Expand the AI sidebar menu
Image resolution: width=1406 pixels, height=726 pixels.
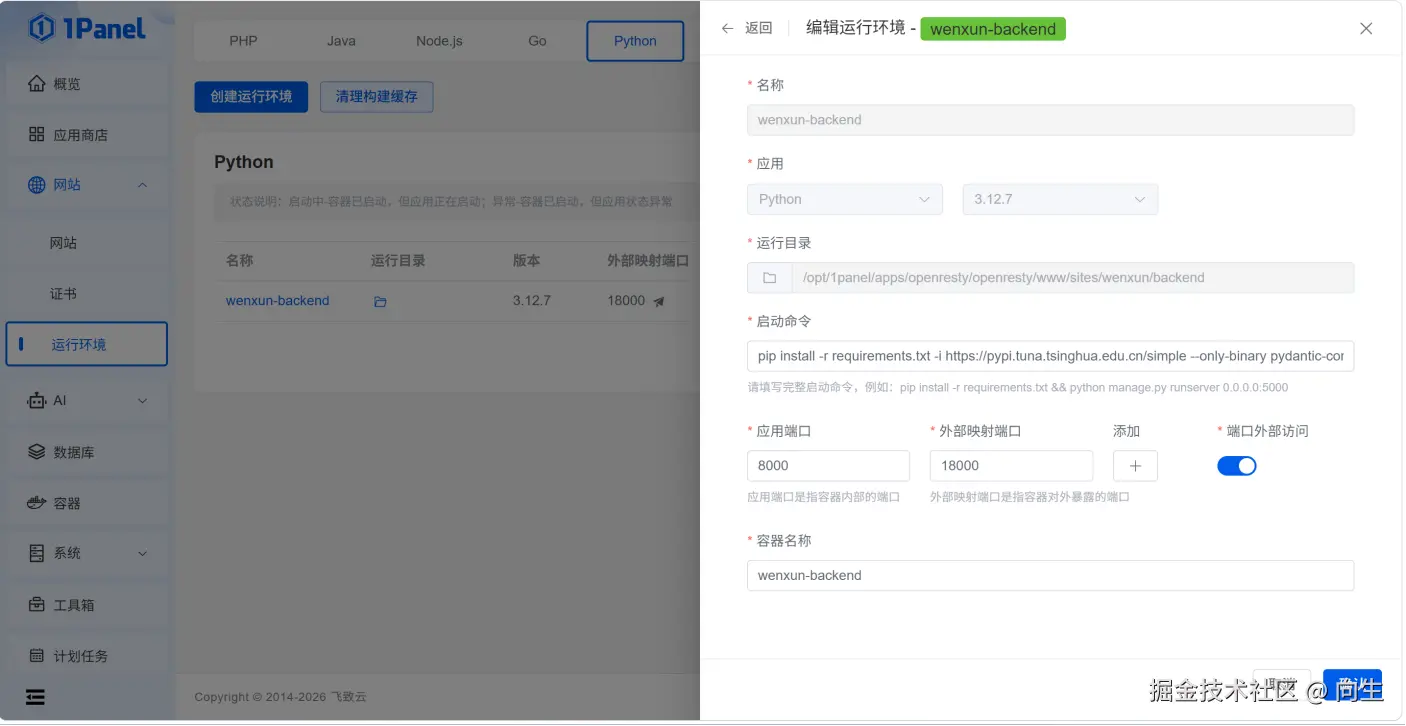coord(142,401)
